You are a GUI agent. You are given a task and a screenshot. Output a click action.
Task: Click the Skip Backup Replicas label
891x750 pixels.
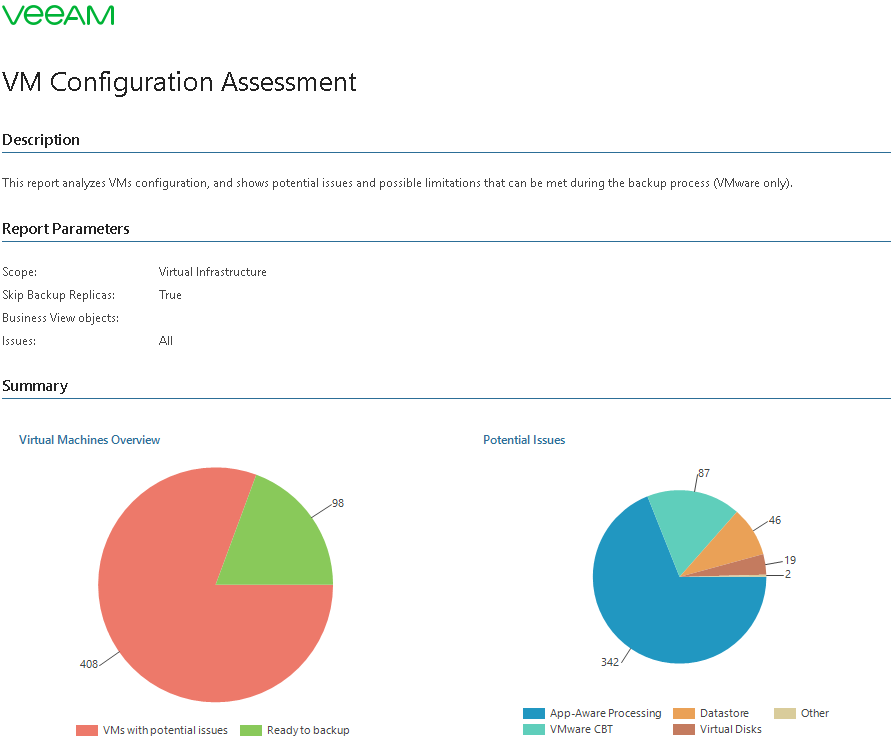[x=59, y=295]
